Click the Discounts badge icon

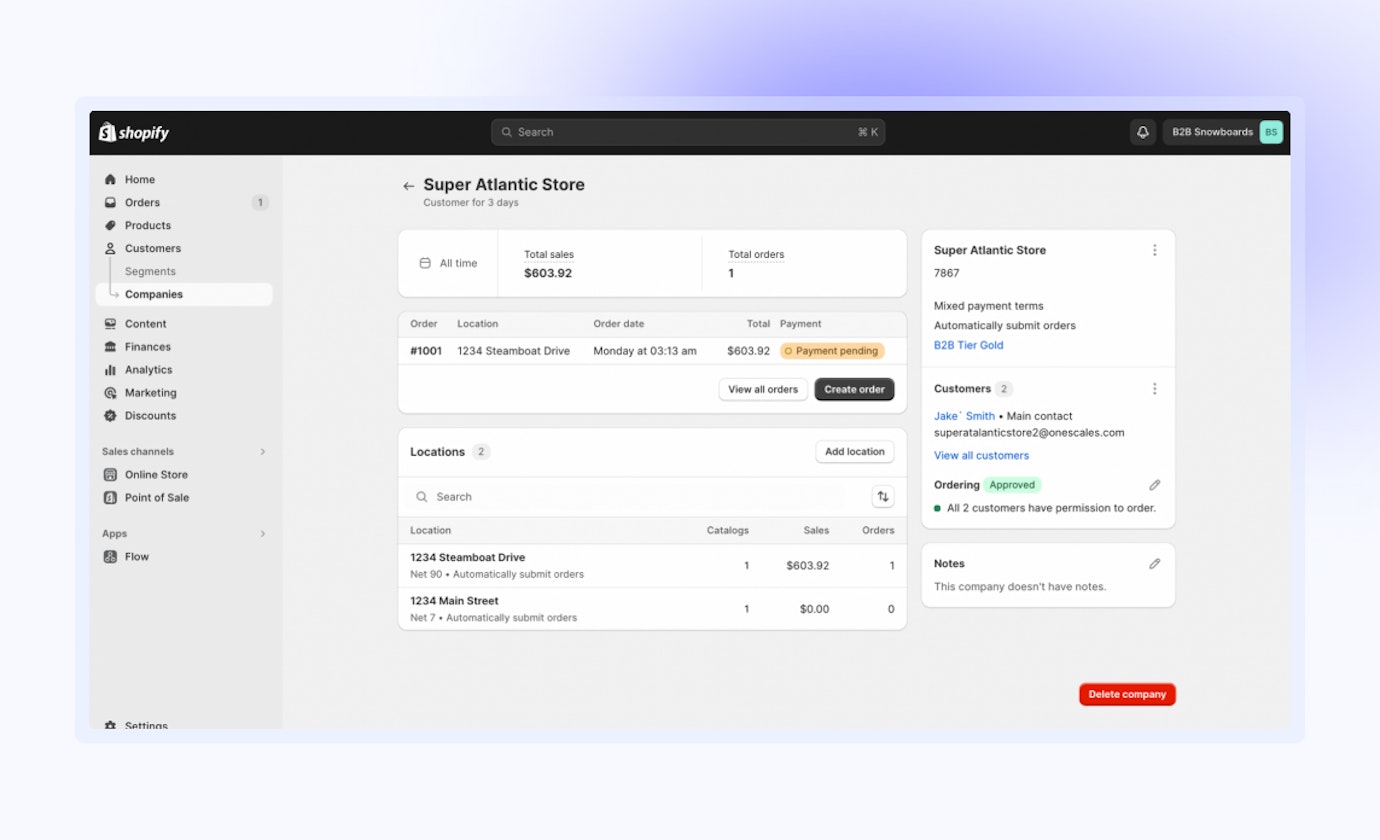tap(110, 416)
